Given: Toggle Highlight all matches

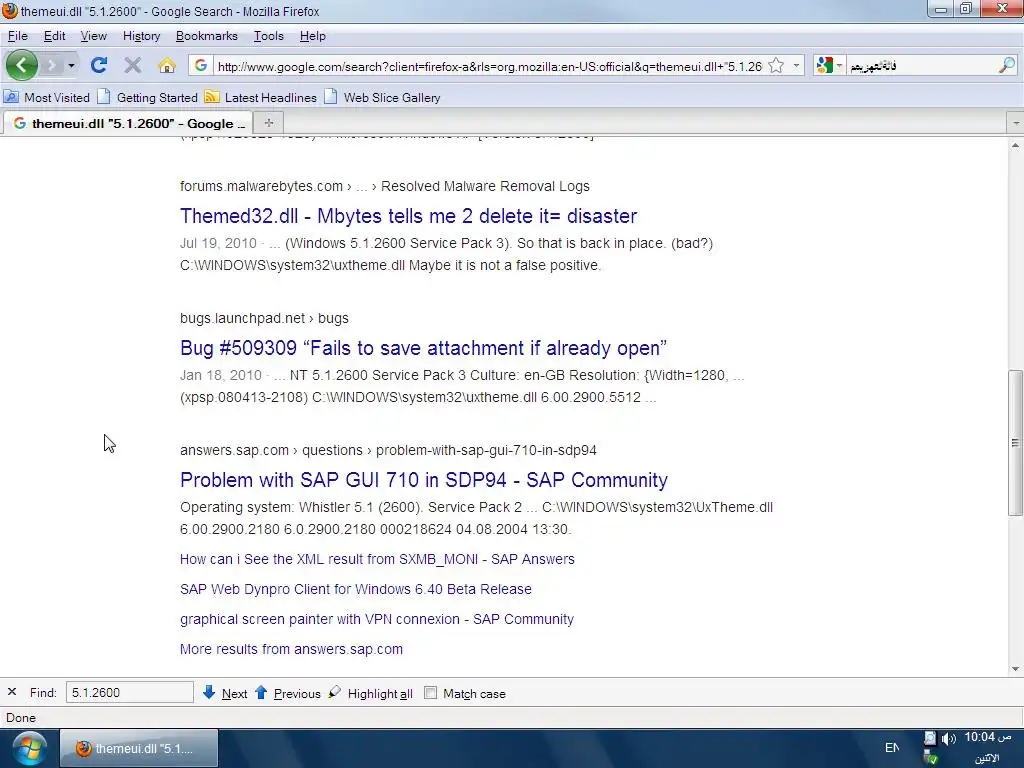Looking at the screenshot, I should tap(370, 693).
